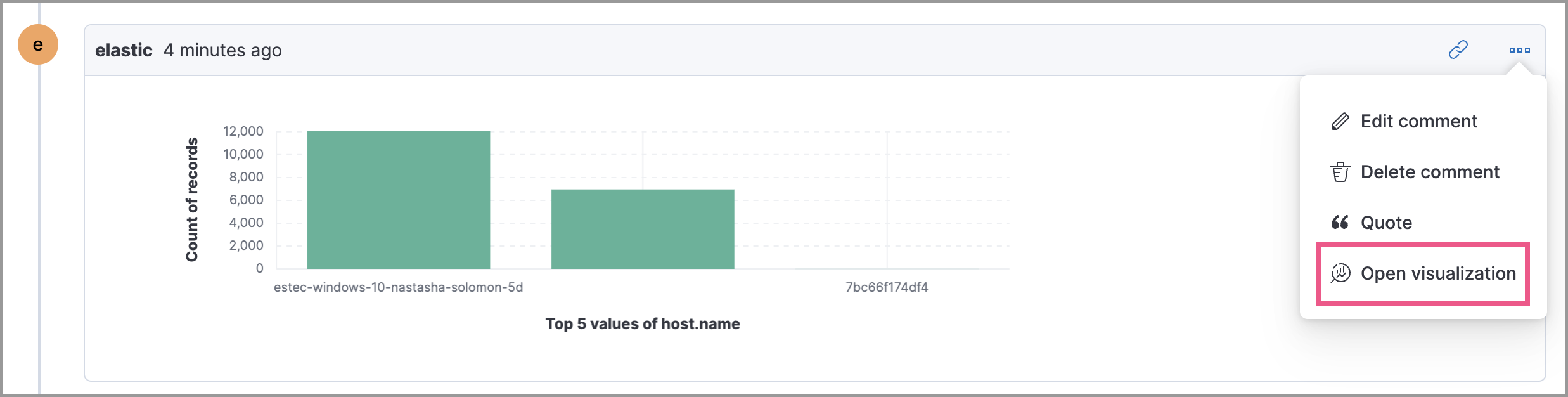Select Delete comment from the actions menu

click(1429, 172)
